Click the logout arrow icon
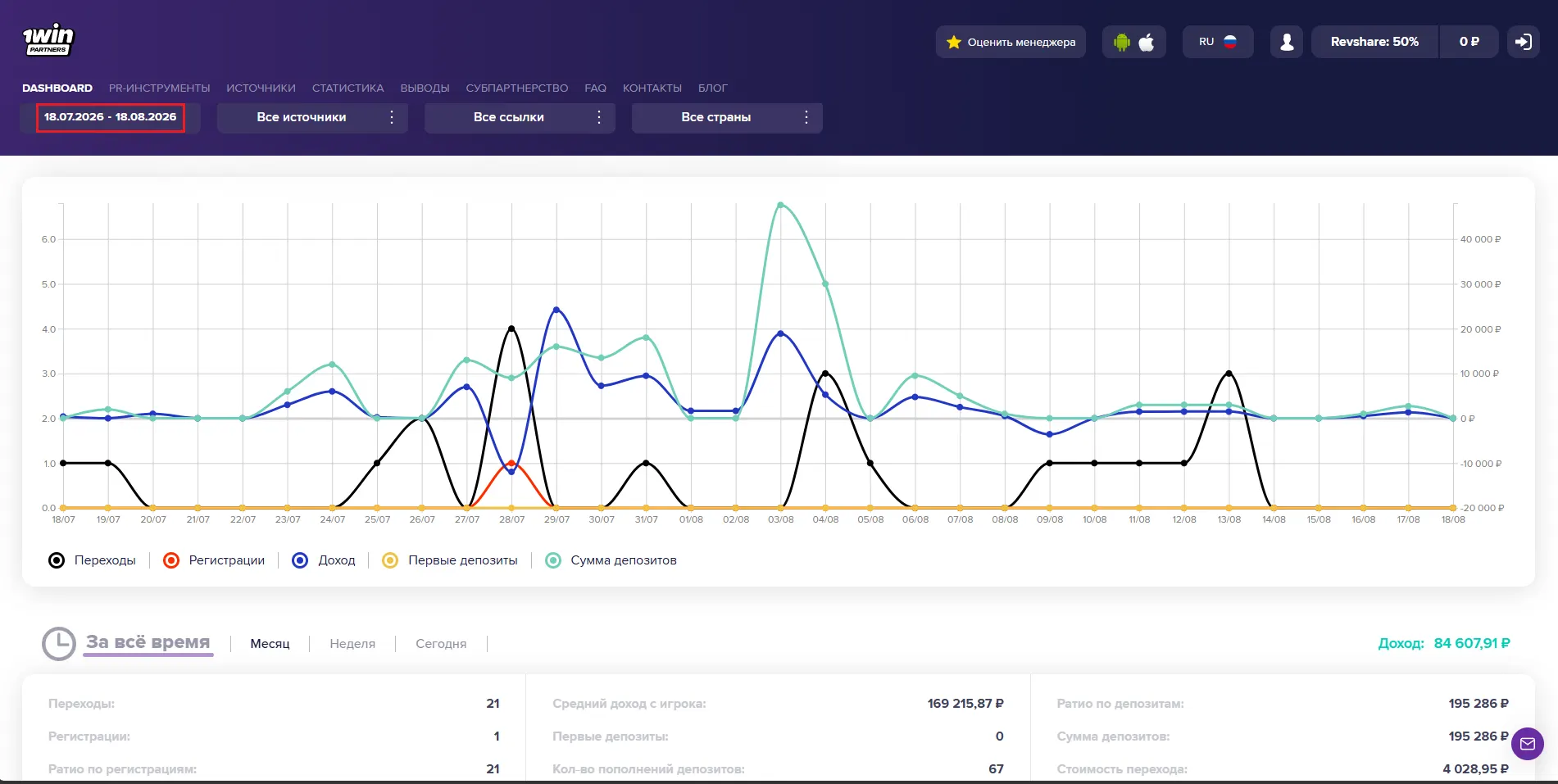Viewport: 1558px width, 784px height. point(1524,42)
